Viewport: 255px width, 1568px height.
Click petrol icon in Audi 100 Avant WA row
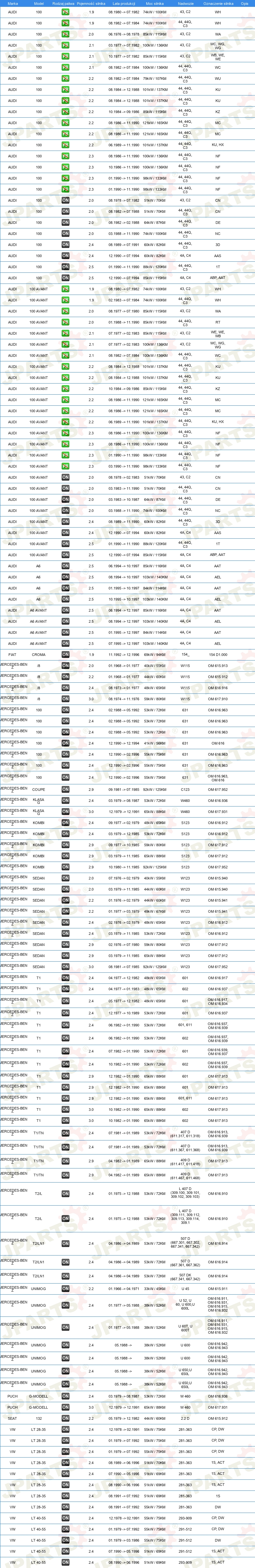click(65, 311)
